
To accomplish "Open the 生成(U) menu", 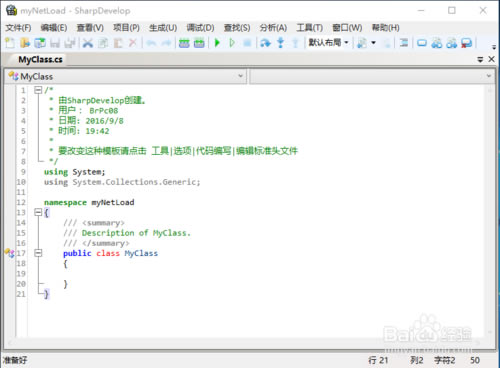I will [x=163, y=27].
